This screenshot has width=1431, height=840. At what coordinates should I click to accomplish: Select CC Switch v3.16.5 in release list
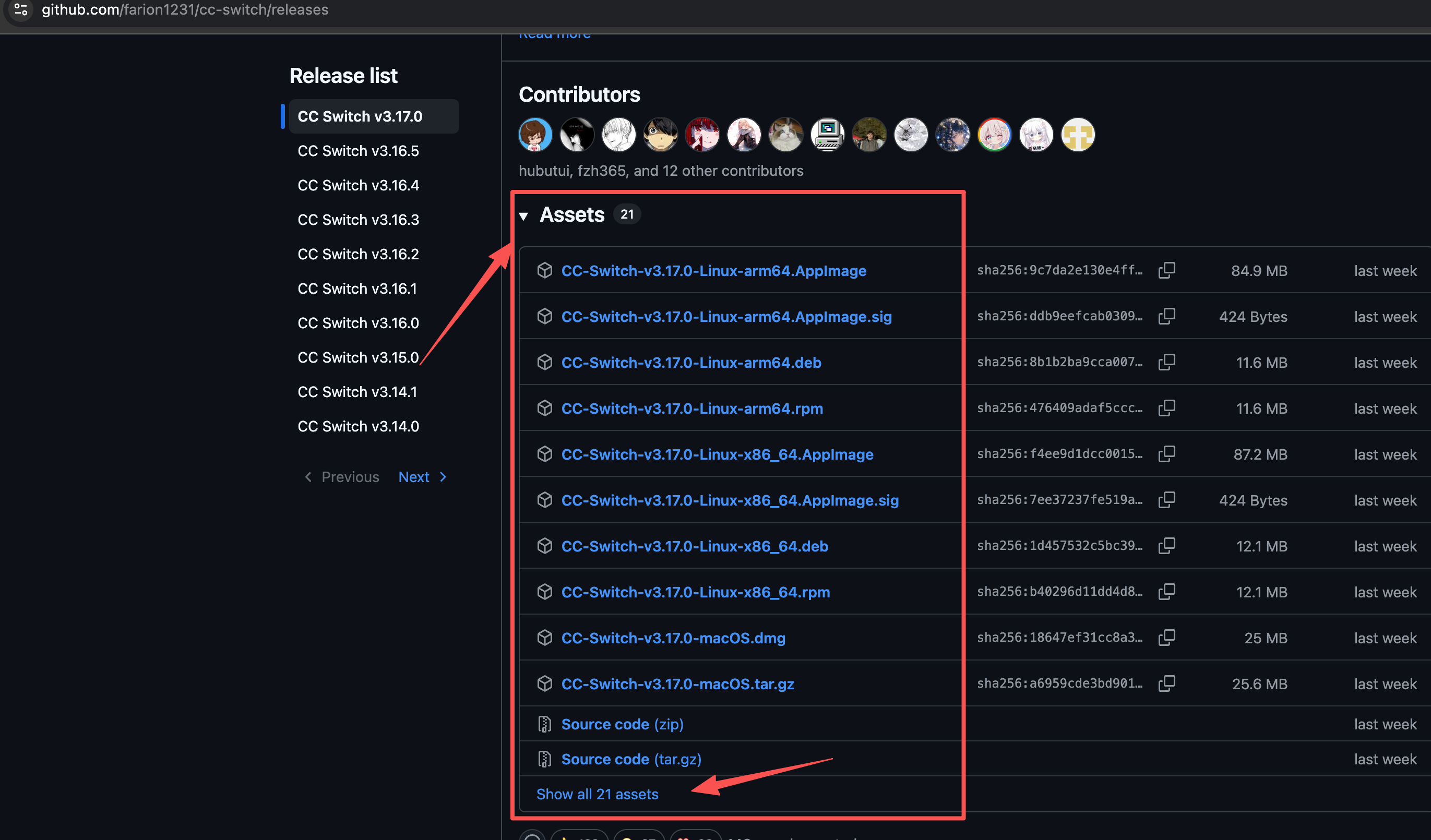point(359,151)
